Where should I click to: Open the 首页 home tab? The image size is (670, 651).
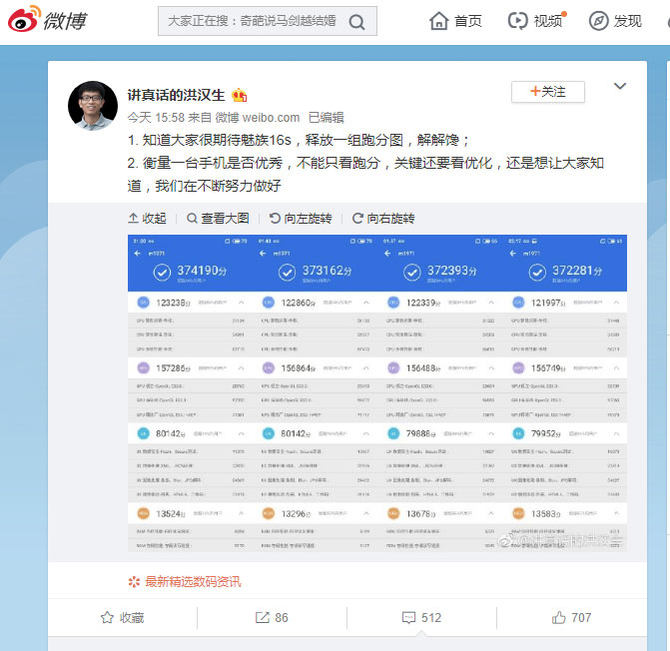point(455,21)
